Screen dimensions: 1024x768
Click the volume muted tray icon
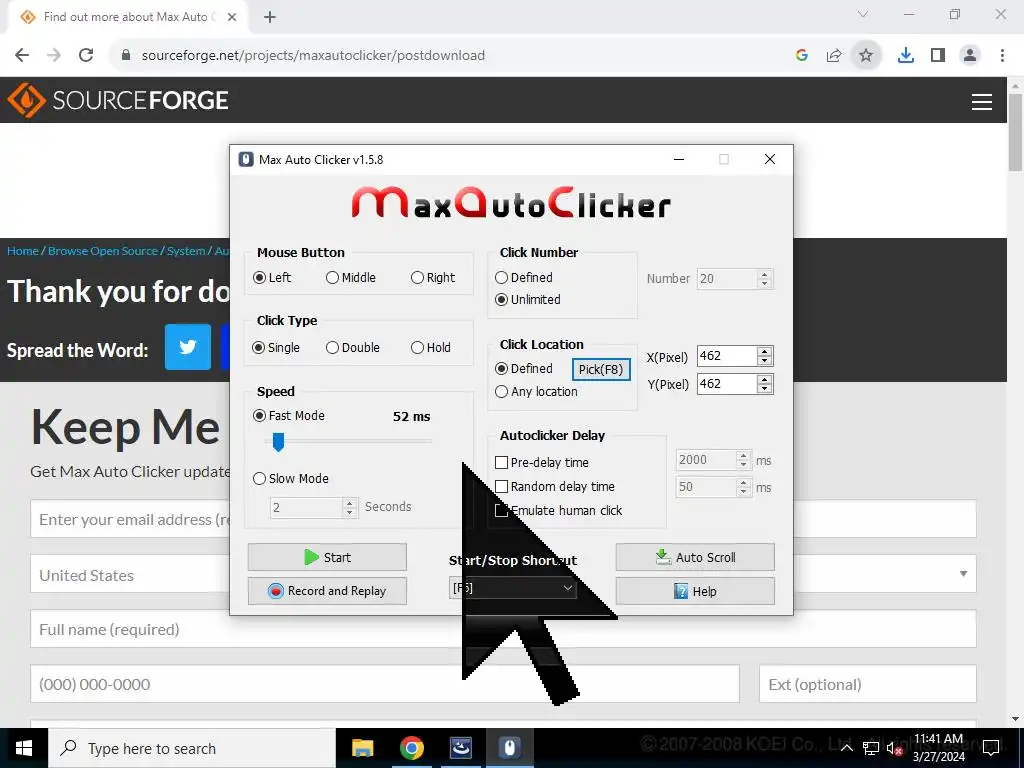point(895,748)
